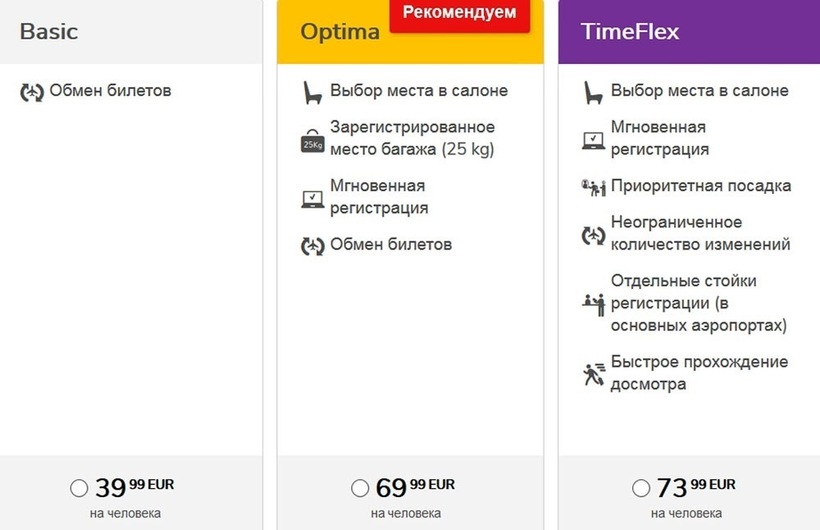The image size is (820, 530).
Task: Click the instant check-in laptop icon in TimeFlex
Action: pos(594,141)
